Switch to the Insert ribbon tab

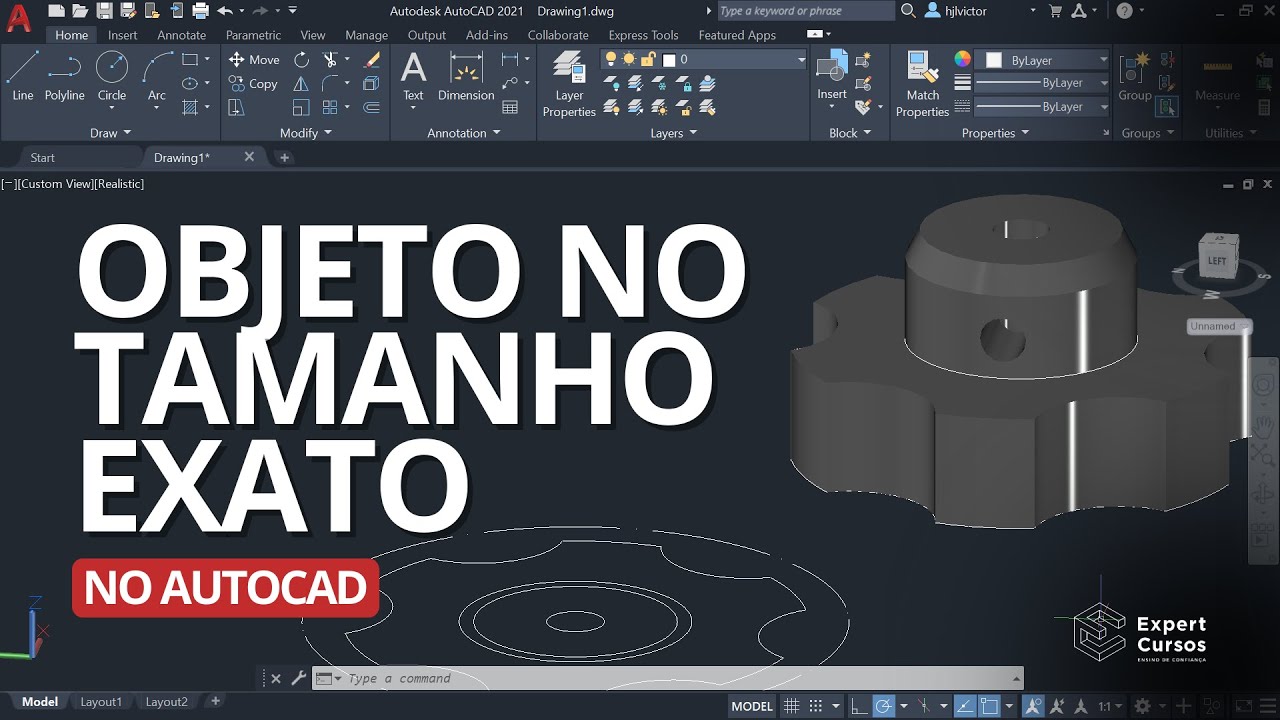(122, 35)
